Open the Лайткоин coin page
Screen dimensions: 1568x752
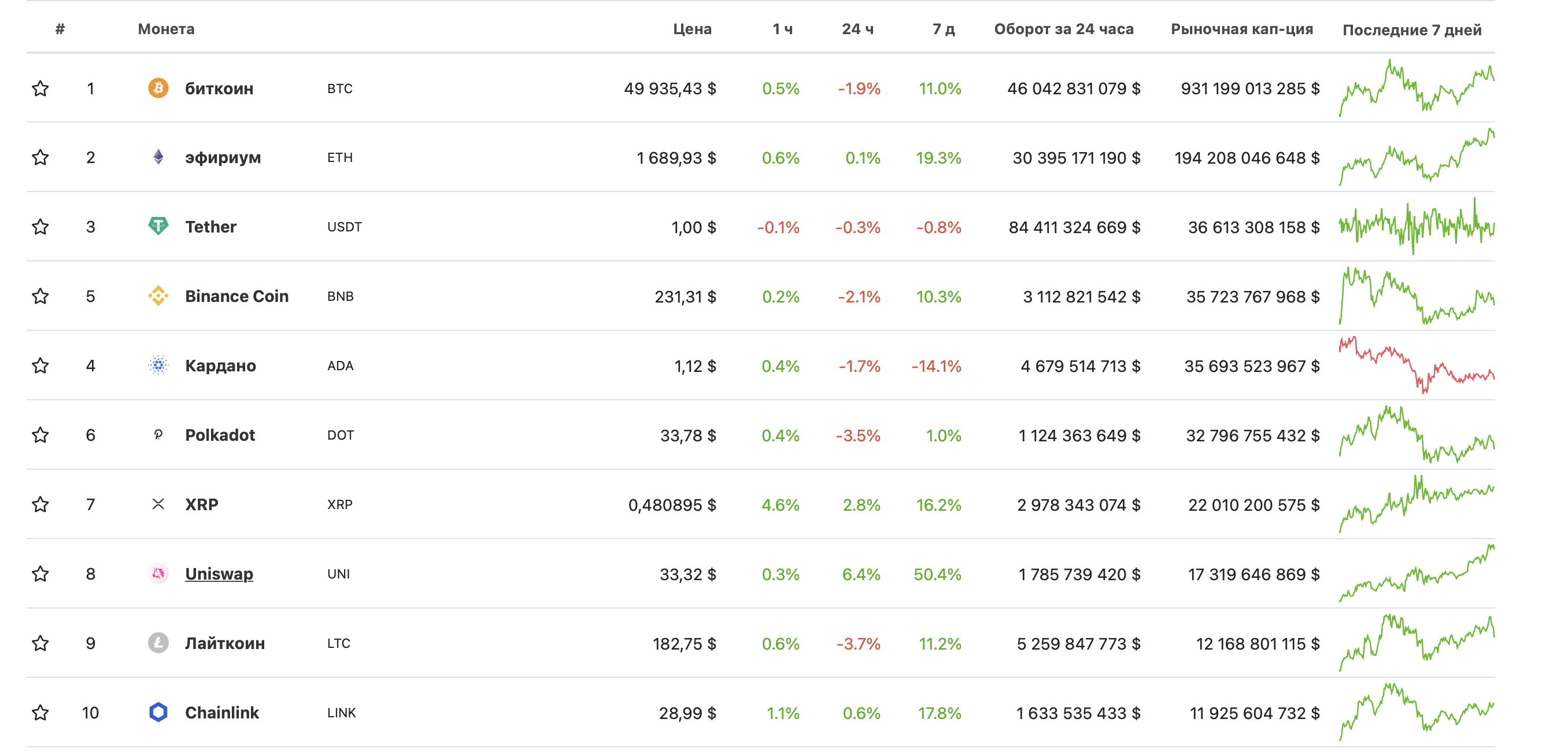[224, 644]
